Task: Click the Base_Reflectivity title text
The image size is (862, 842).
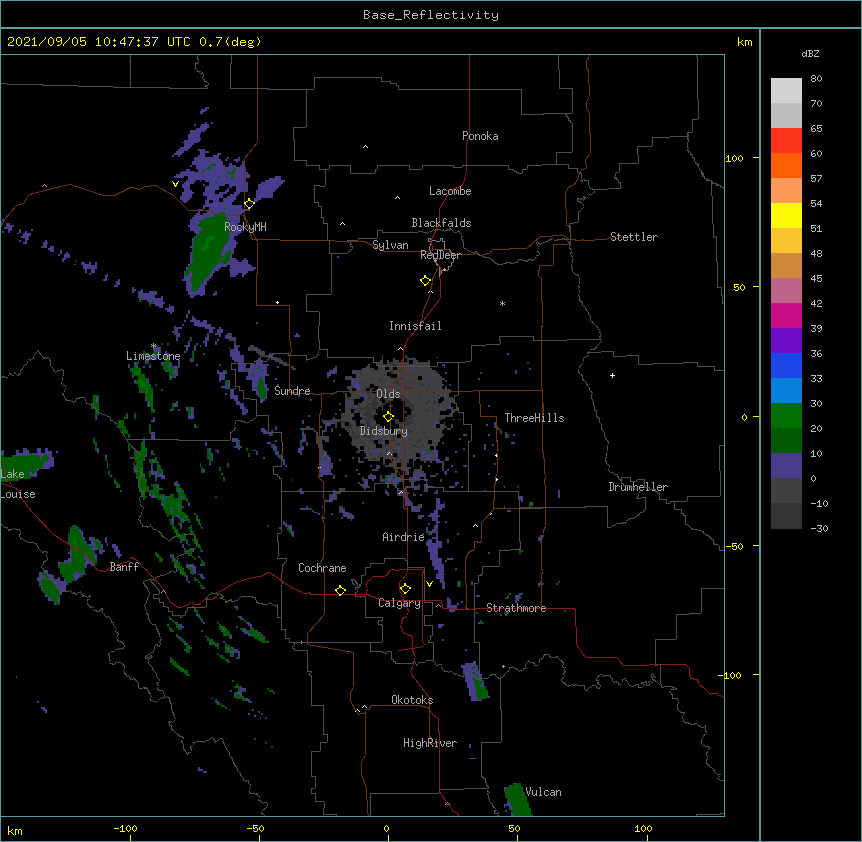Action: (430, 15)
